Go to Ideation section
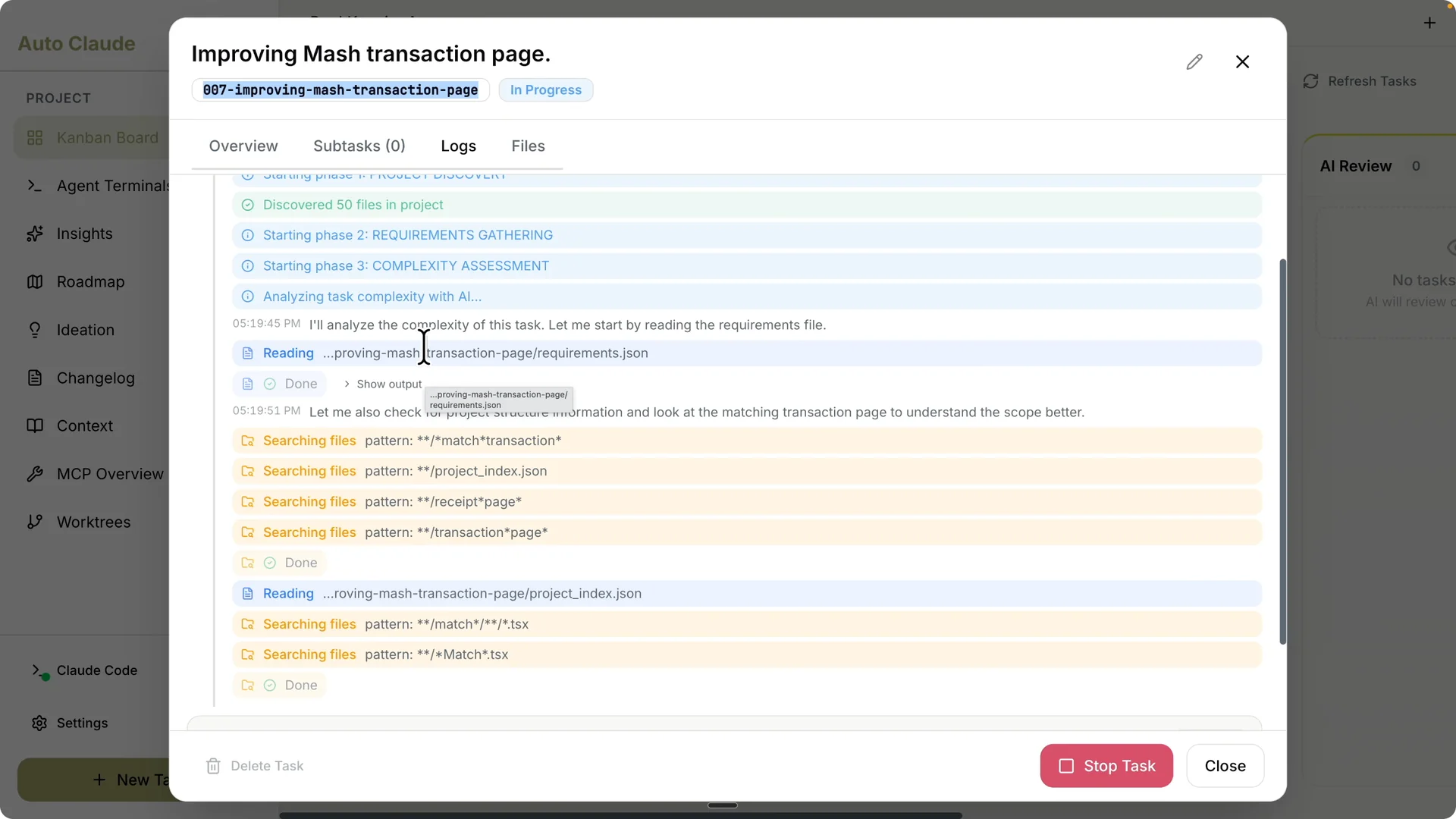This screenshot has width=1456, height=819. (x=85, y=330)
